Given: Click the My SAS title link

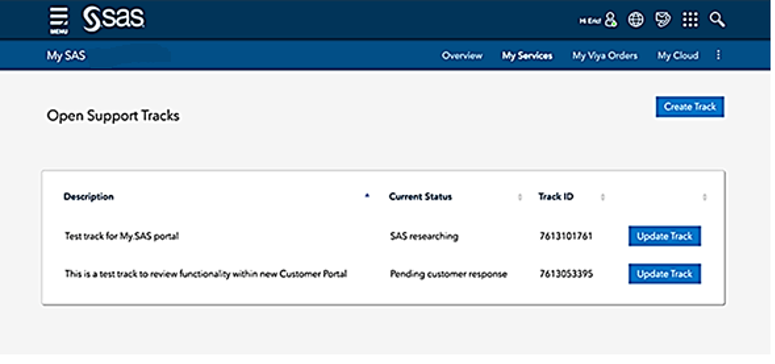Looking at the screenshot, I should [66, 56].
